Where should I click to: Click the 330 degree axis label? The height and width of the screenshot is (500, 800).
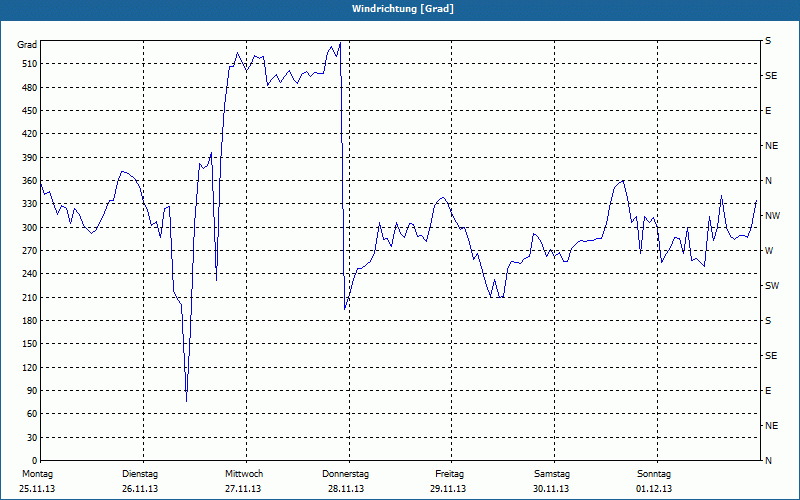[29, 204]
